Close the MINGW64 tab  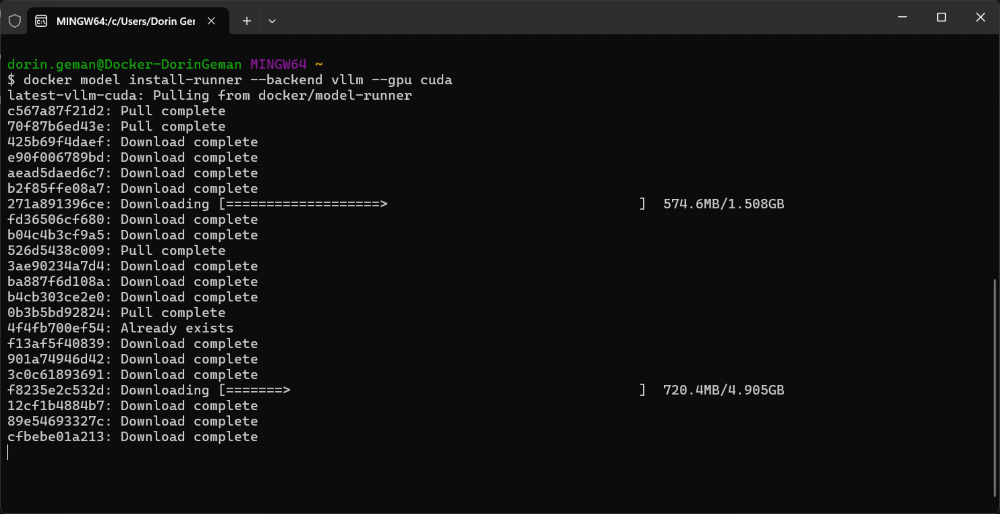click(x=212, y=19)
